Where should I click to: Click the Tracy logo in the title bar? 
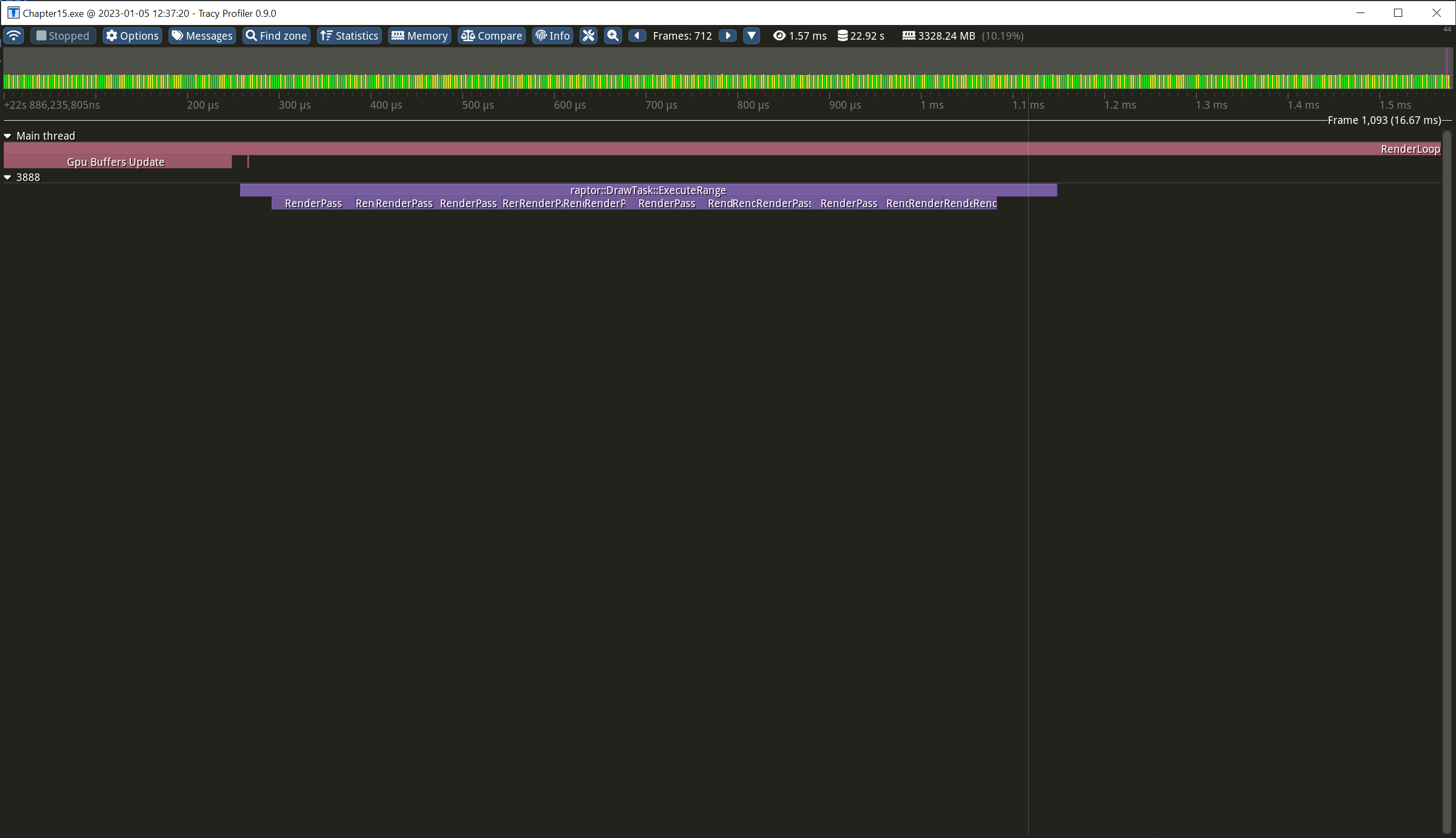tap(13, 12)
